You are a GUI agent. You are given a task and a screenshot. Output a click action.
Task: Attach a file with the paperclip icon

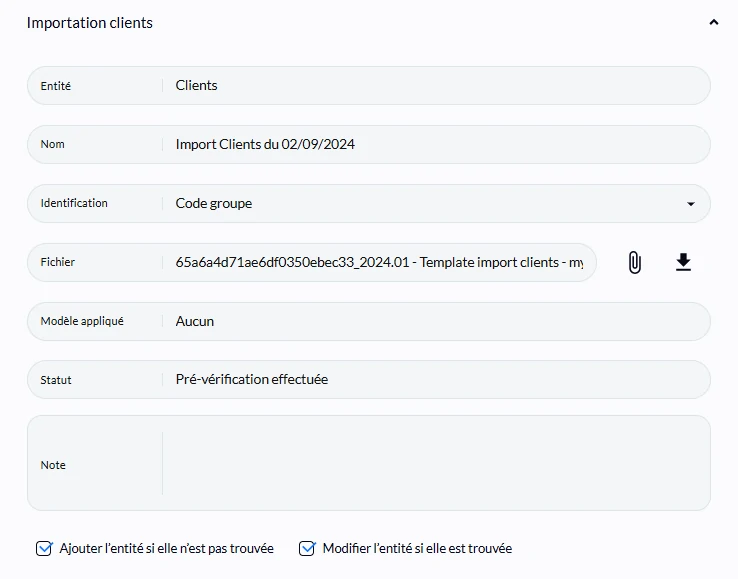point(634,262)
